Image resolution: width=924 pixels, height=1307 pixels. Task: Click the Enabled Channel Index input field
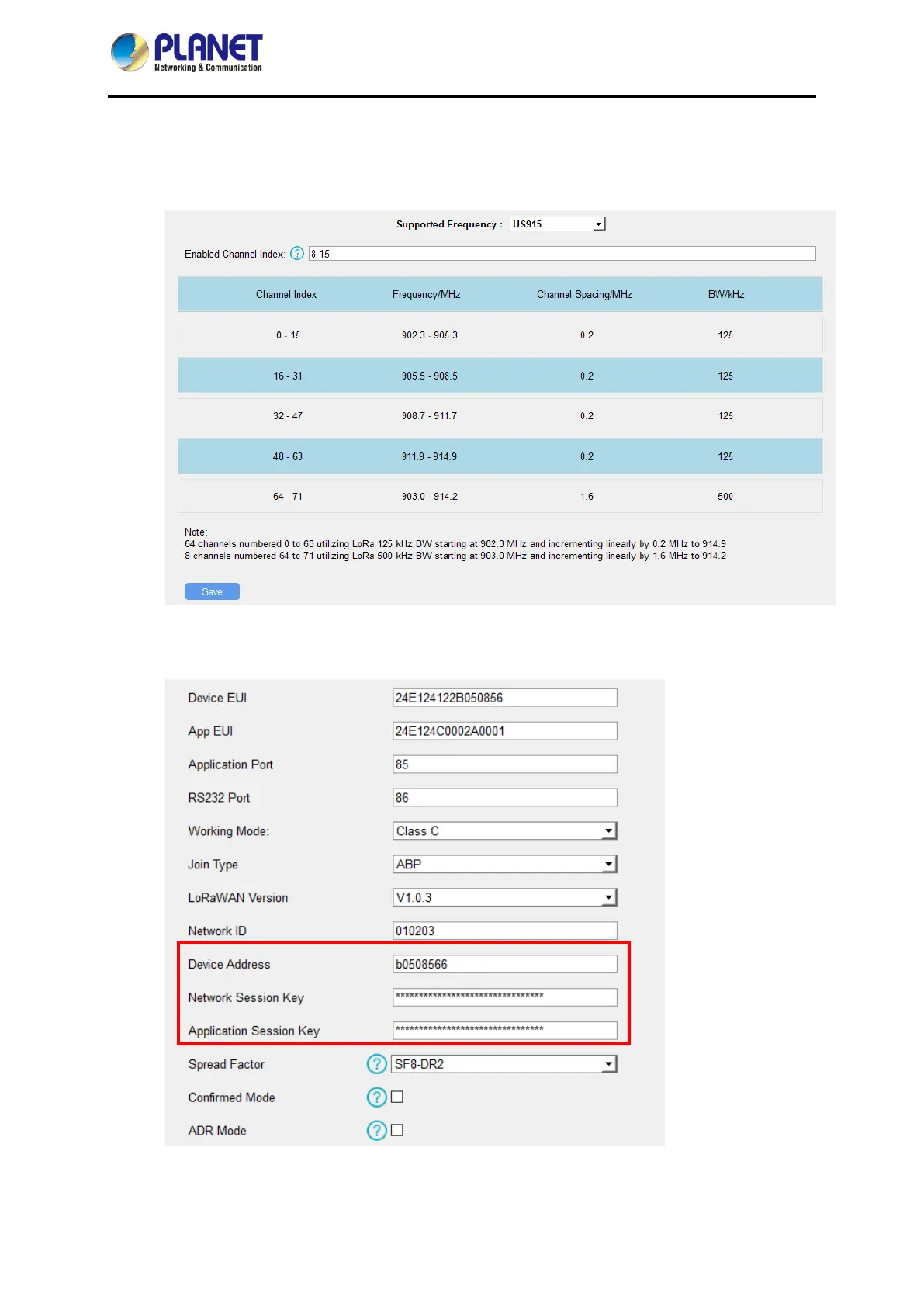pyautogui.click(x=562, y=254)
